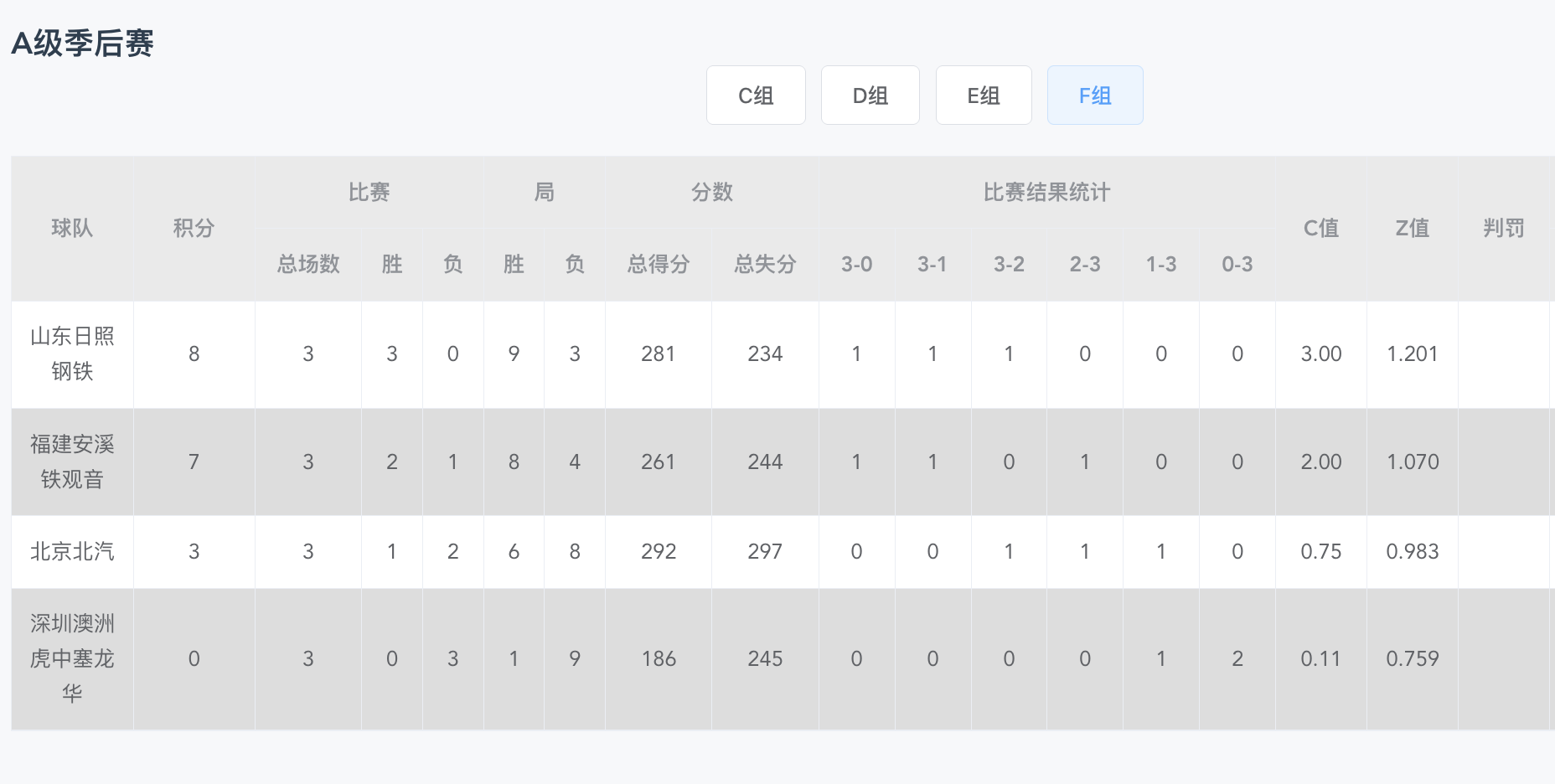Click the 总得分 sub-header
The image size is (1555, 784).
point(659,264)
